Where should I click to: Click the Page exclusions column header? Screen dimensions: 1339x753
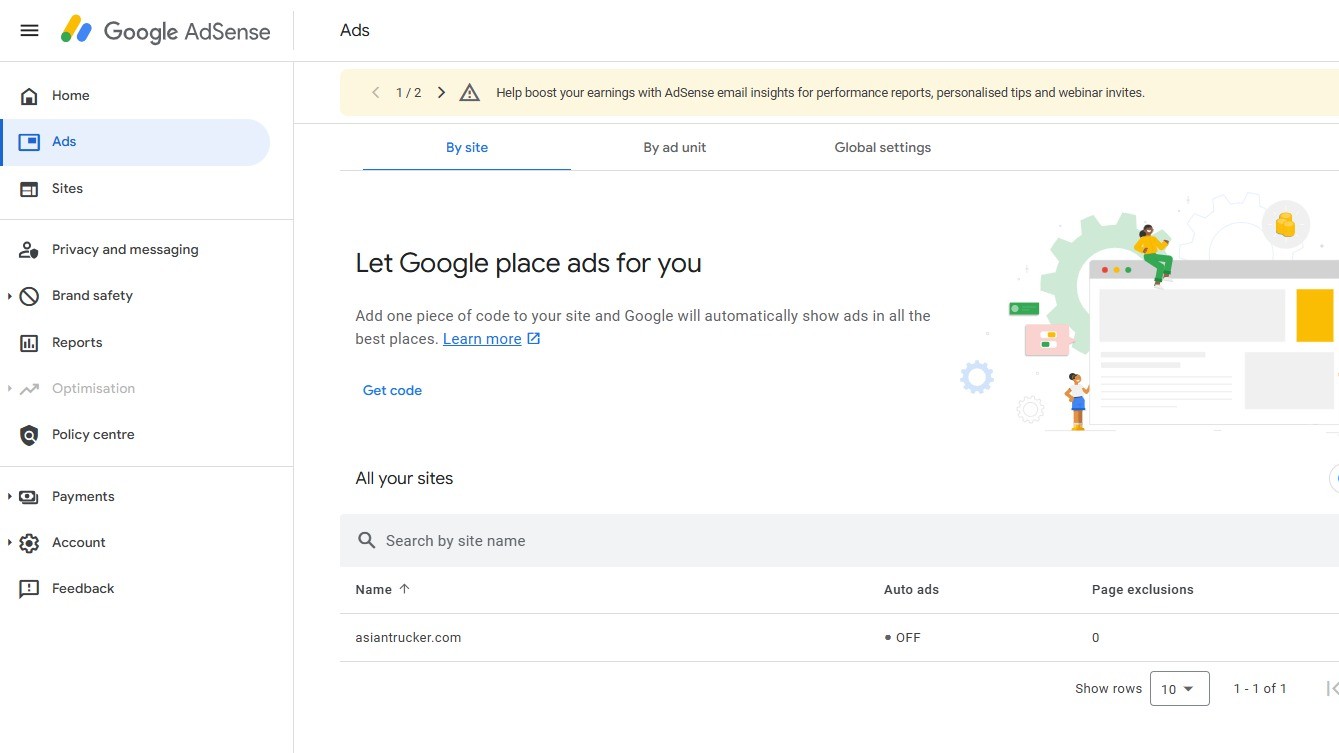[x=1142, y=590]
